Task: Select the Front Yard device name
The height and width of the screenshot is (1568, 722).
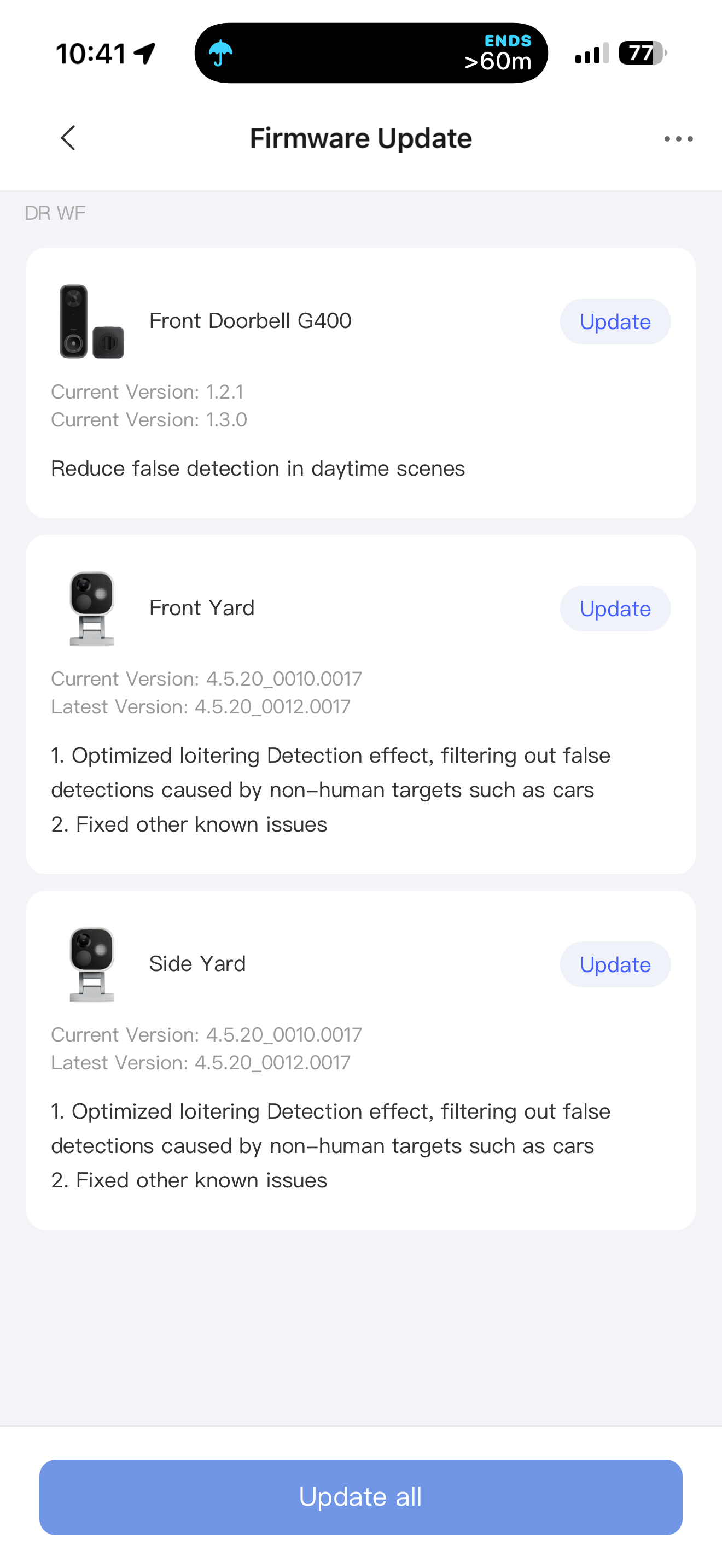Action: (x=201, y=608)
